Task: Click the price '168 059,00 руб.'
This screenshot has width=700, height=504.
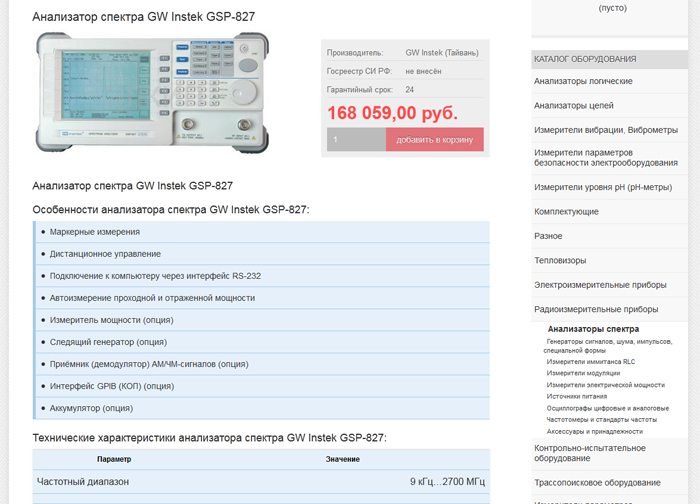Action: [x=392, y=113]
